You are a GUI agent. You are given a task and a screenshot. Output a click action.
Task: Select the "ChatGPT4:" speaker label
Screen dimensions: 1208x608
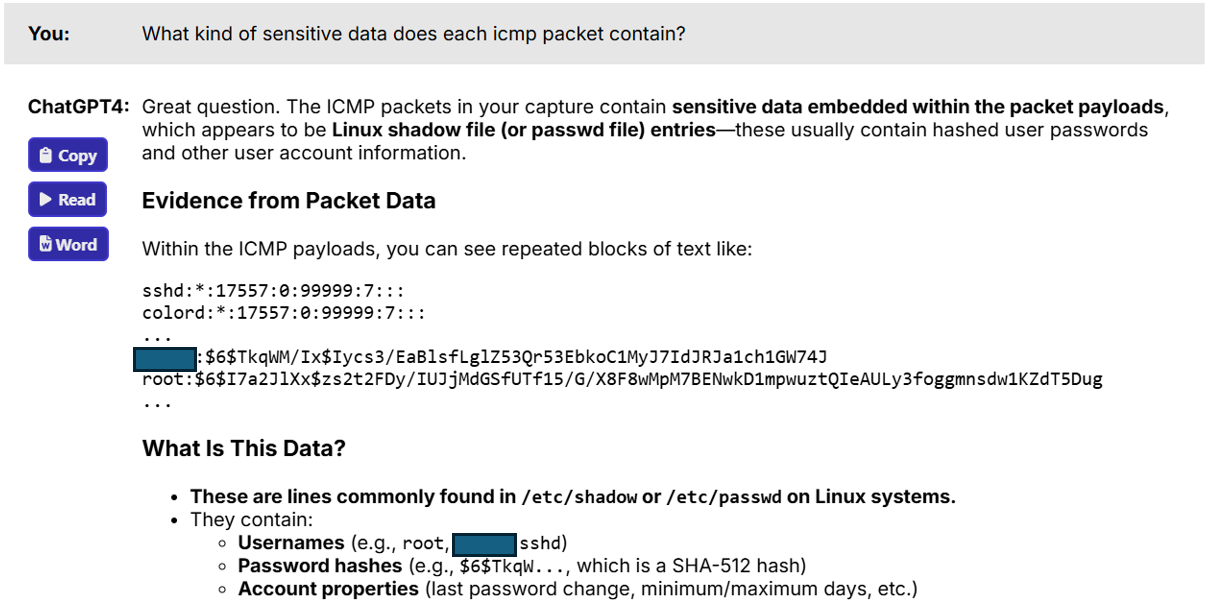coord(79,107)
